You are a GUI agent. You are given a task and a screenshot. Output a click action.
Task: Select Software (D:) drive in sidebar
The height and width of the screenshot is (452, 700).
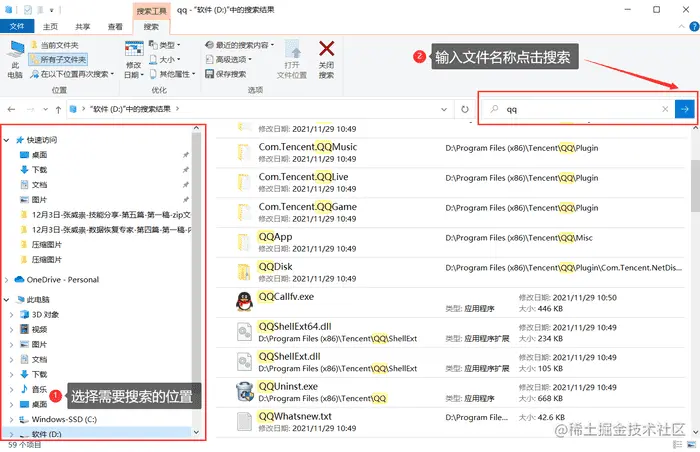coord(40,434)
